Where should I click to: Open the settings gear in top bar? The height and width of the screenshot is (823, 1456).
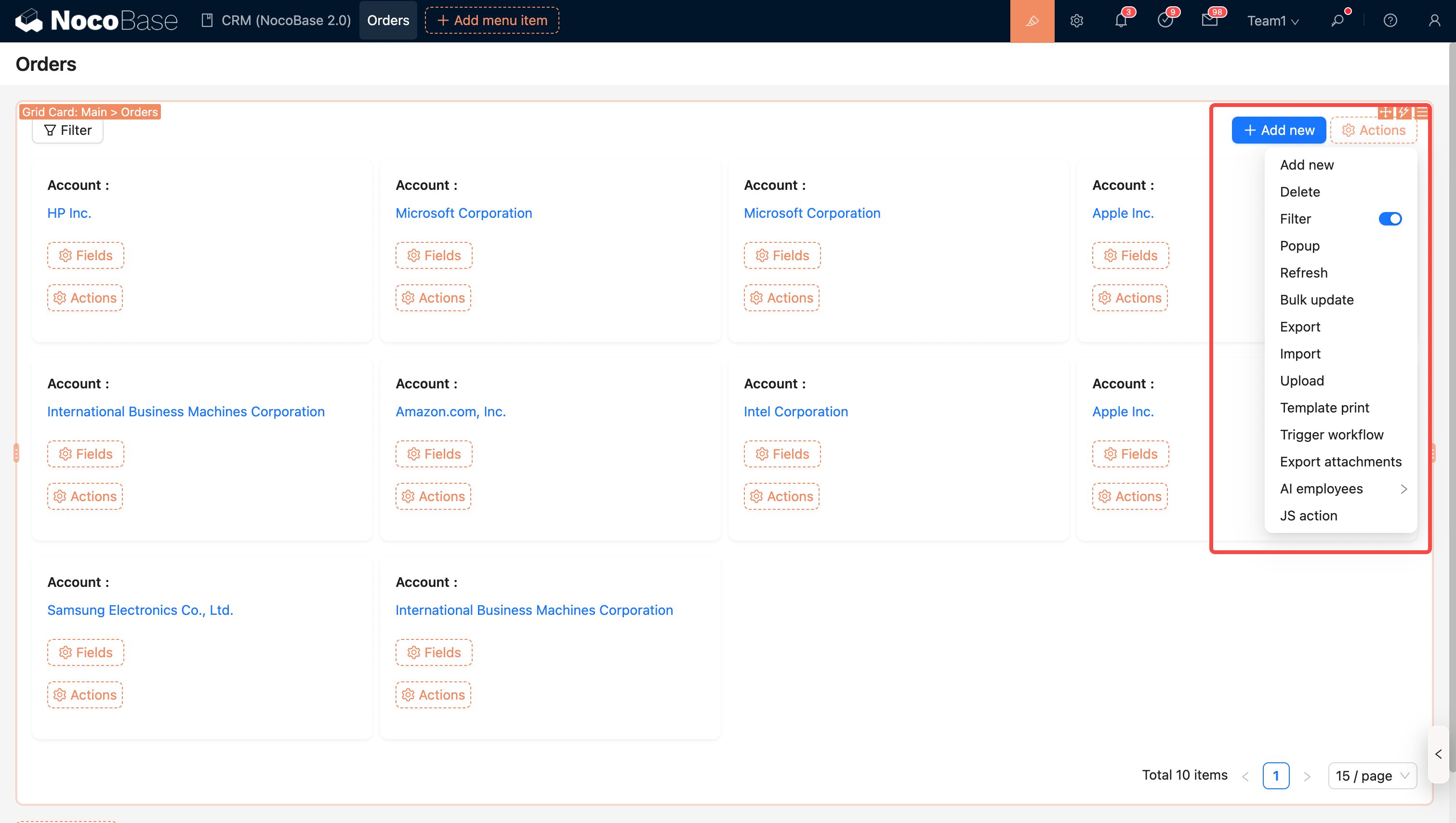point(1076,21)
